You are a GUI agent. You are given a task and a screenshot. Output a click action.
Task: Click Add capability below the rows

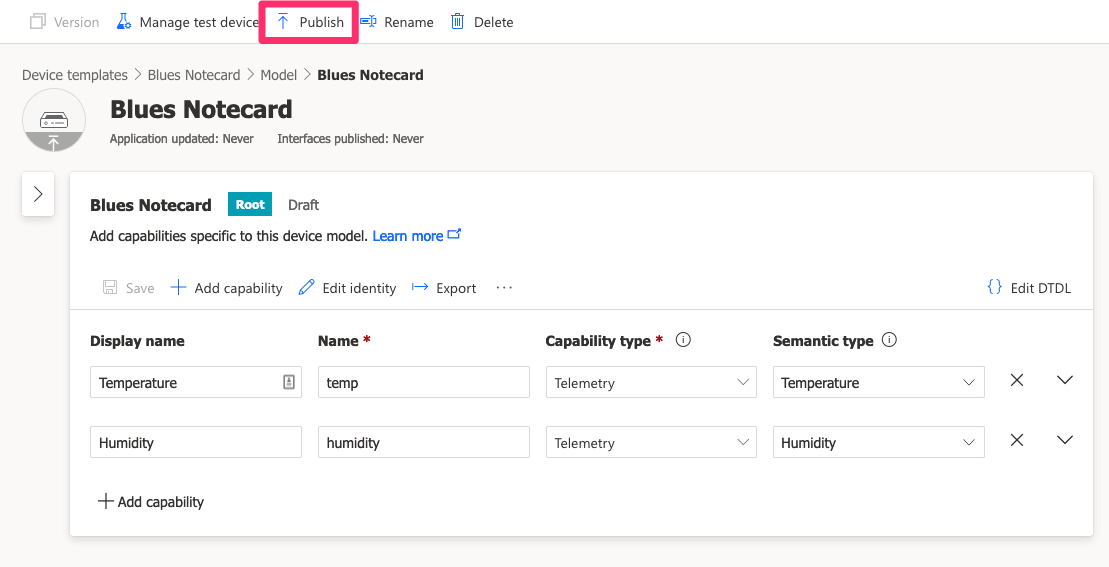pos(151,502)
